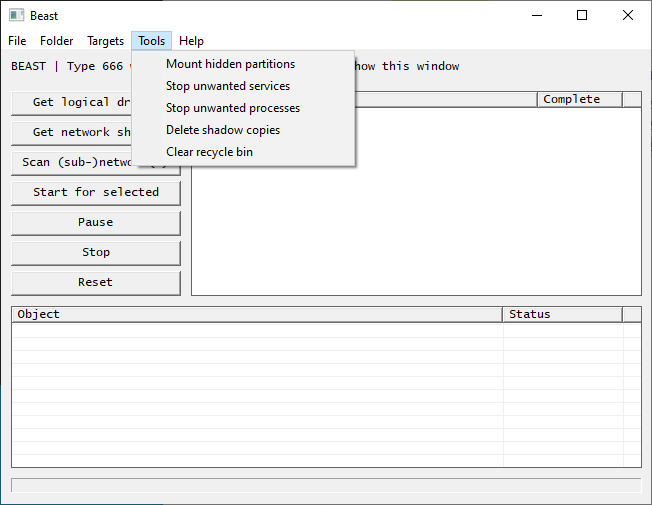Click the Stop button
The image size is (652, 505).
[96, 252]
